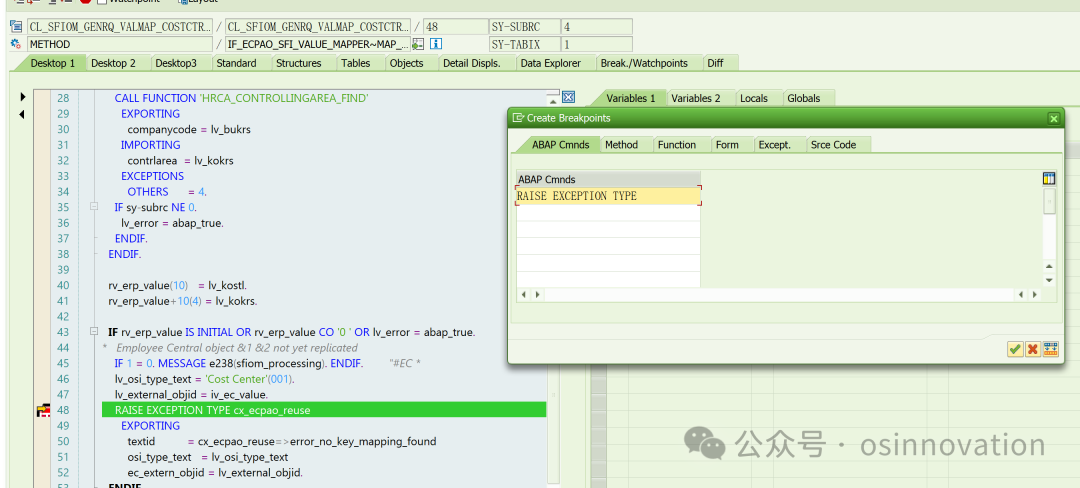Click the SY-TABIX value field showing 1

(596, 44)
